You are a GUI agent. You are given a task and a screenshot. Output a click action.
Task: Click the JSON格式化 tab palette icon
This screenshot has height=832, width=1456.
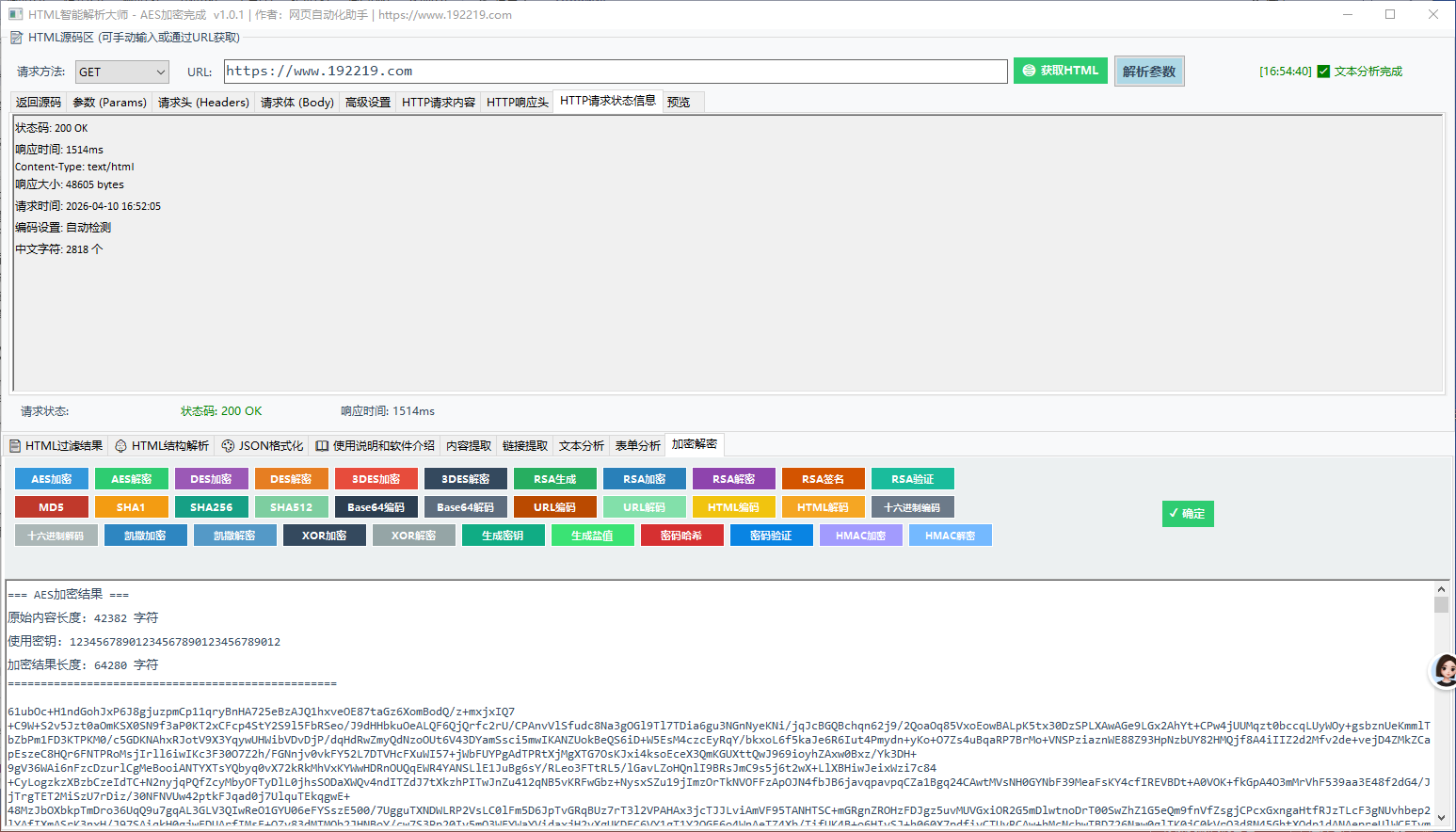228,446
